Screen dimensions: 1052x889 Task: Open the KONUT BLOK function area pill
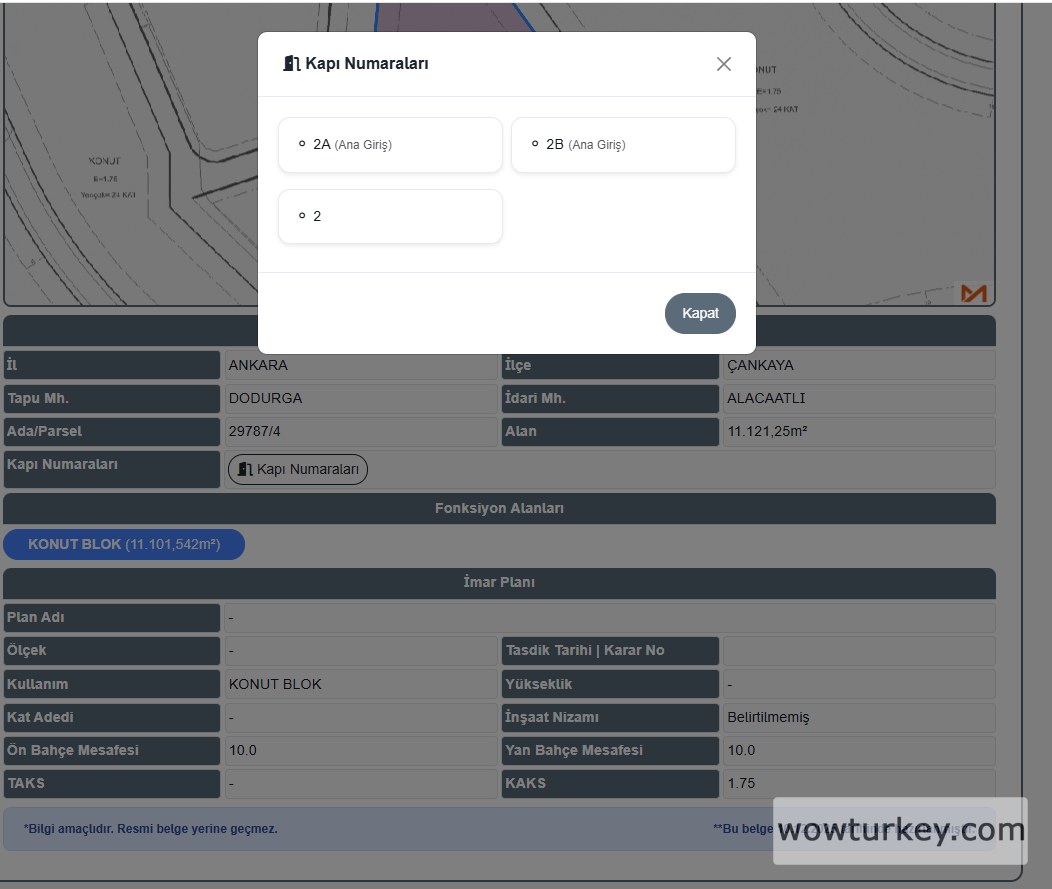[x=124, y=545]
